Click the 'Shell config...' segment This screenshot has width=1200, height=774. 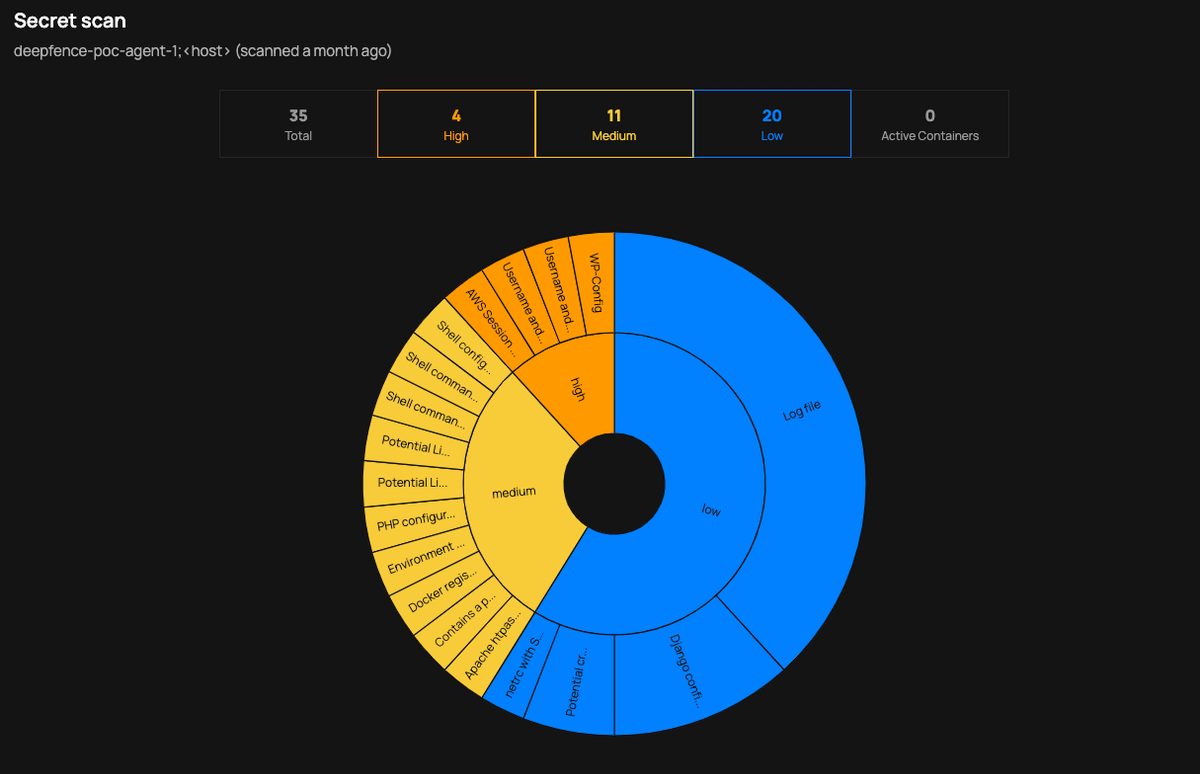pyautogui.click(x=463, y=345)
